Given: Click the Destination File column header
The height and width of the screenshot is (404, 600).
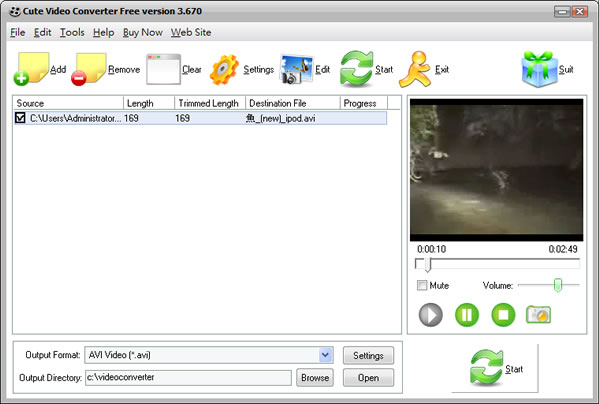Looking at the screenshot, I should 293,103.
